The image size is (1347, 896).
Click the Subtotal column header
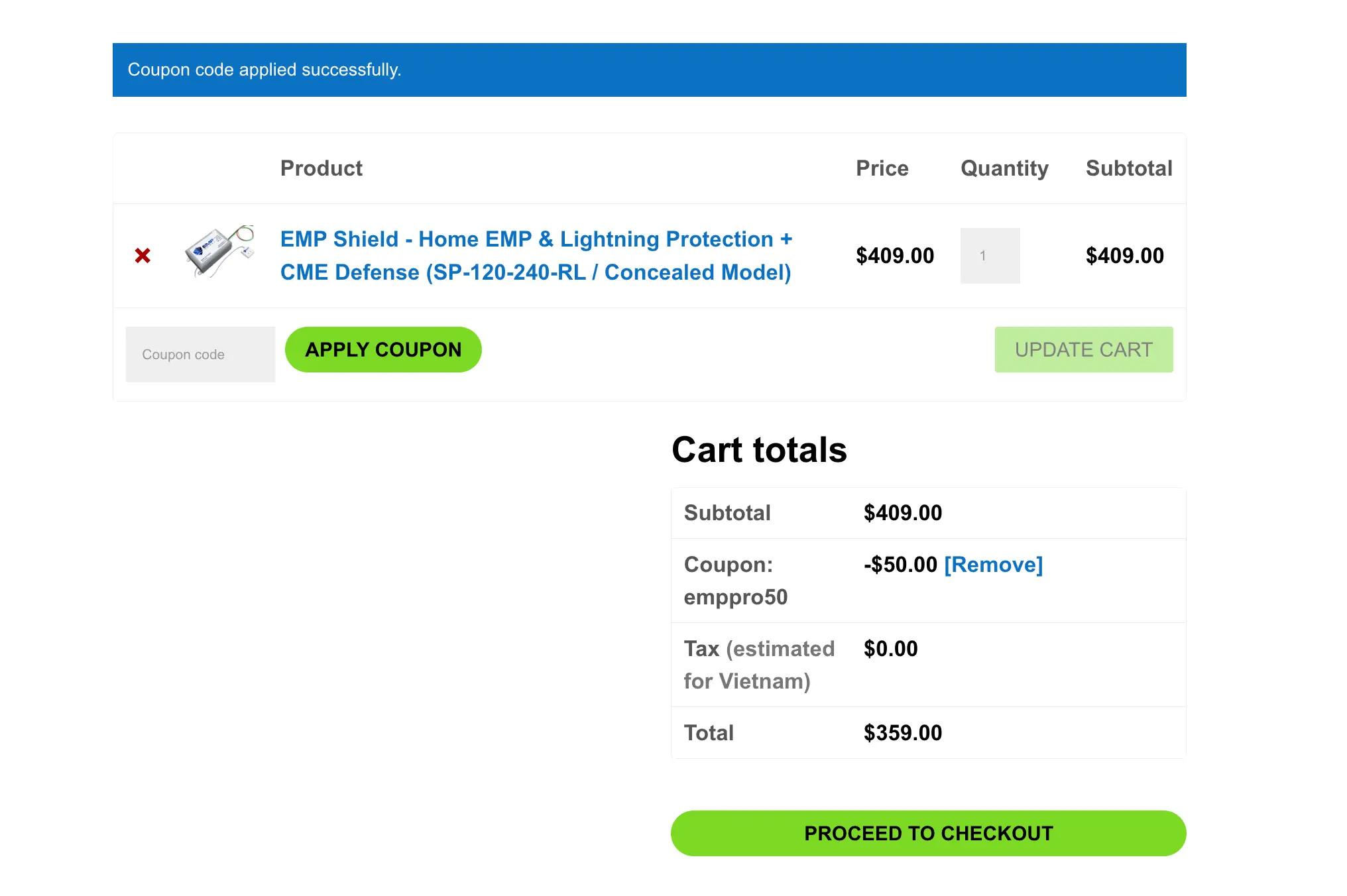pos(1128,168)
